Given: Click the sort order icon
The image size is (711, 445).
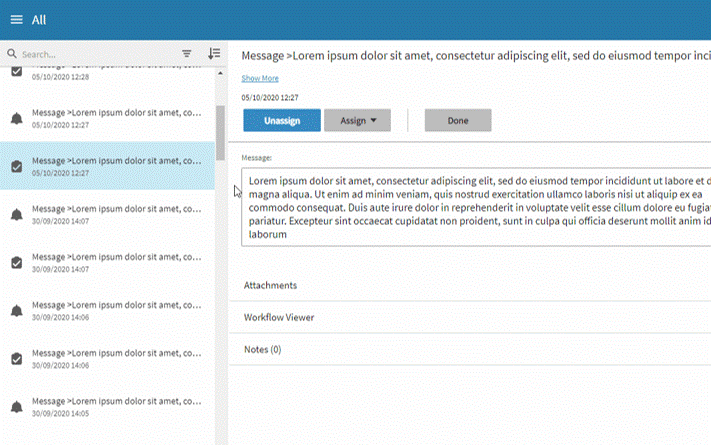Looking at the screenshot, I should pos(213,54).
